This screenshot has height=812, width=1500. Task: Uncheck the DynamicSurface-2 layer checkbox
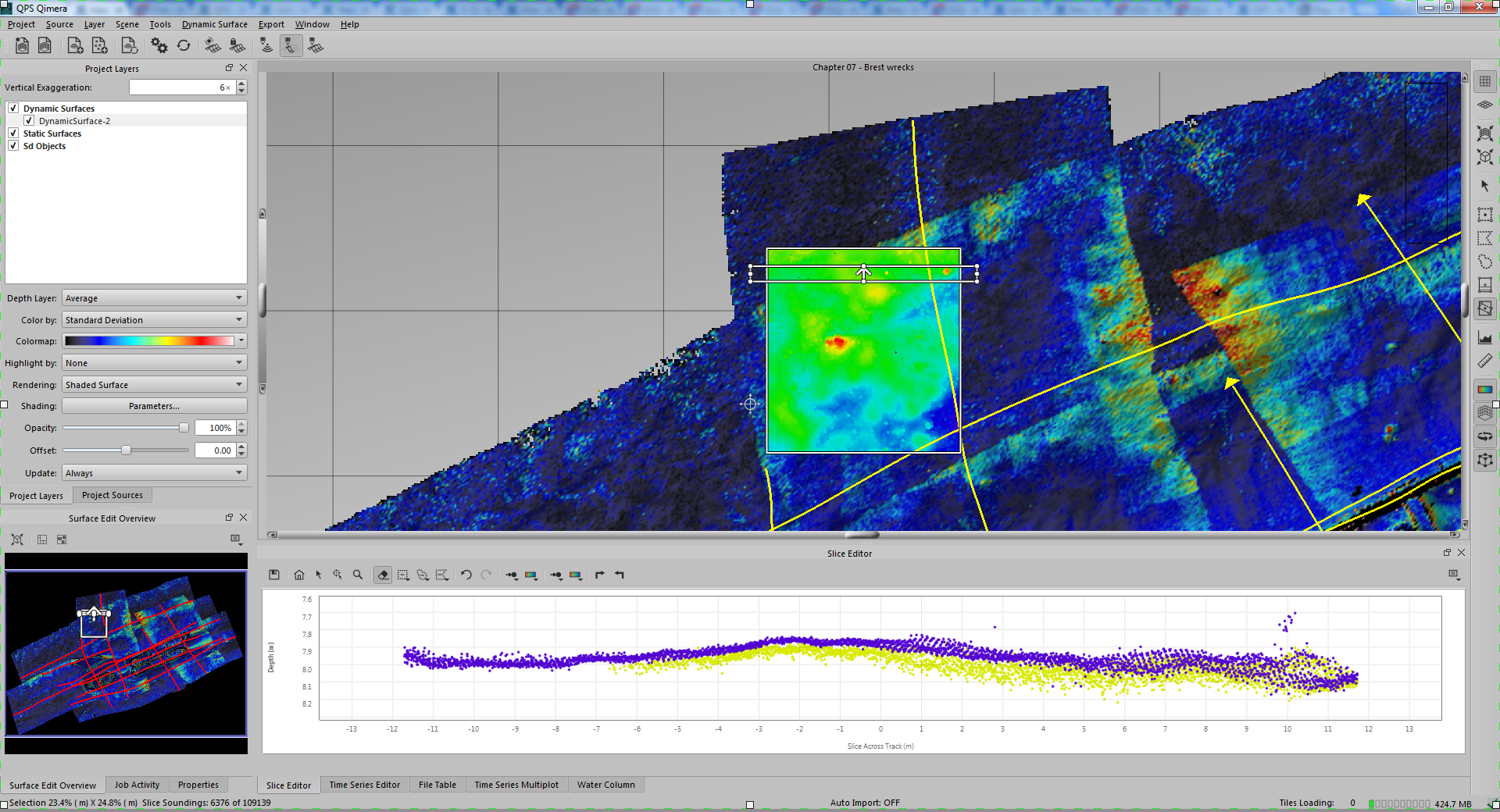point(29,121)
